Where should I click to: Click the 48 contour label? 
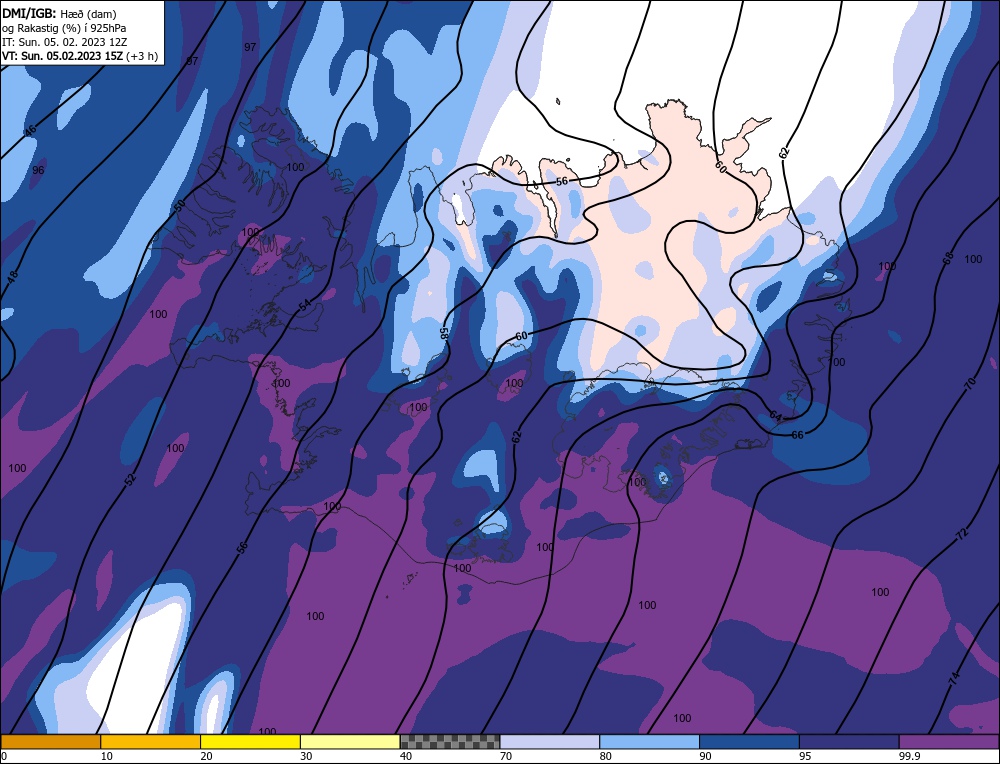pyautogui.click(x=12, y=278)
